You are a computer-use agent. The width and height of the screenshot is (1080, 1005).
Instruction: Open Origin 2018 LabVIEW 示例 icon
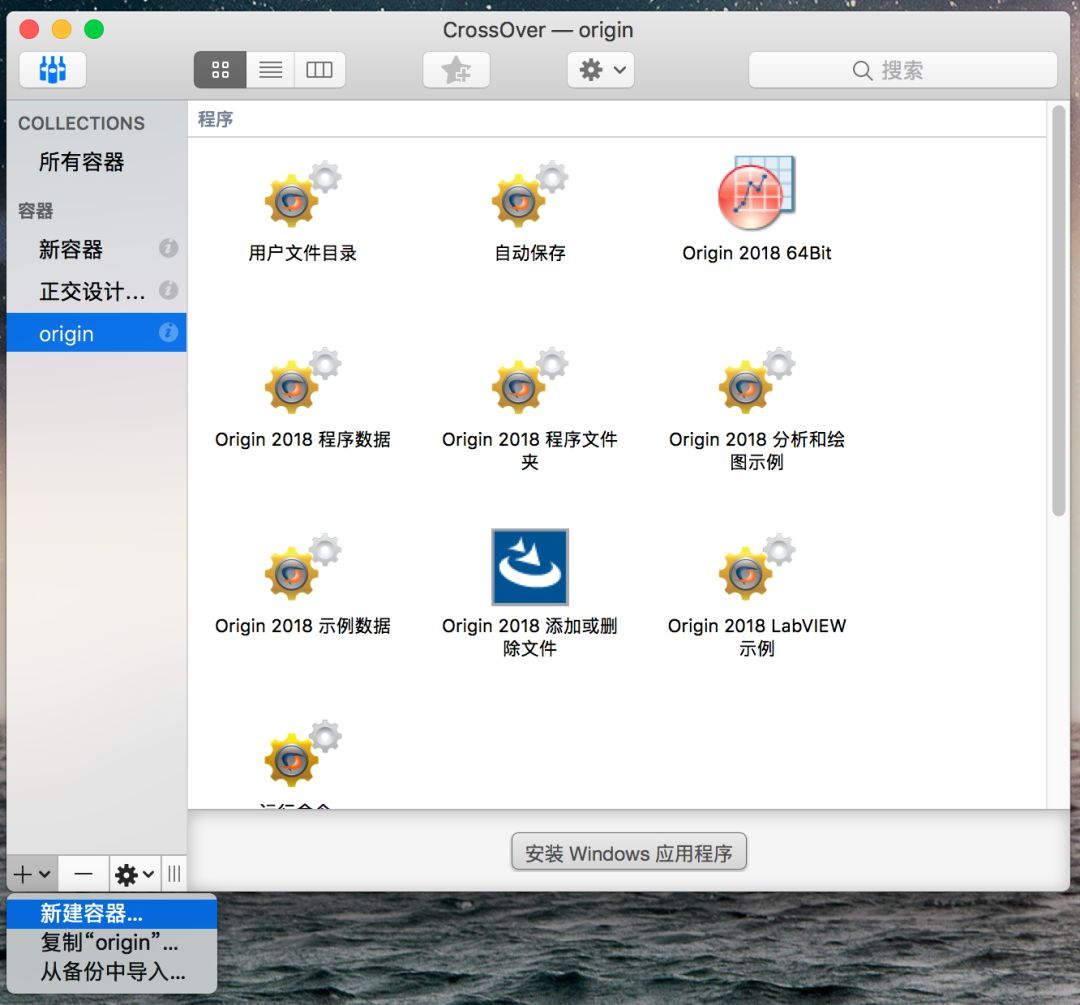[x=756, y=567]
